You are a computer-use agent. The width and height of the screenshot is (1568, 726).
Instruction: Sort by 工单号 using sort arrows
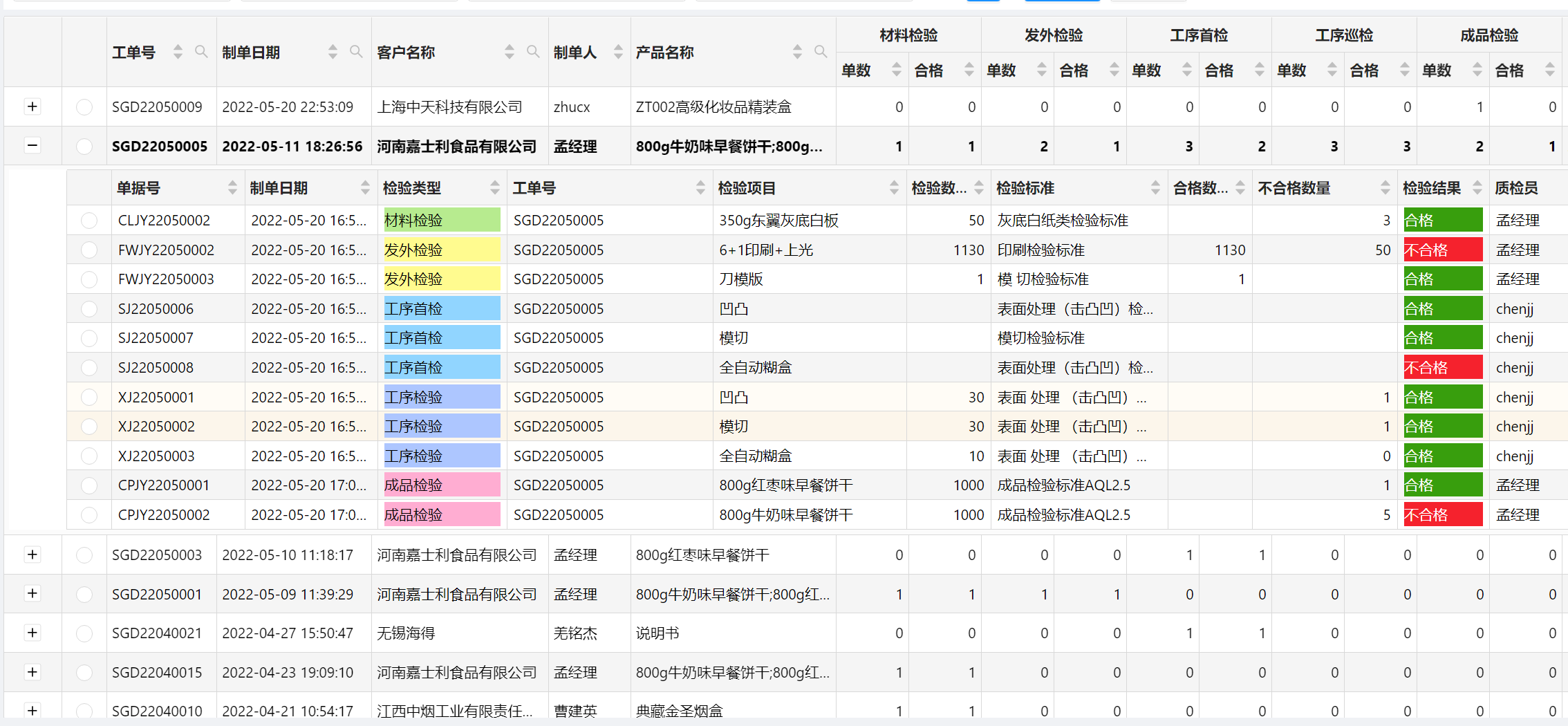[x=178, y=52]
